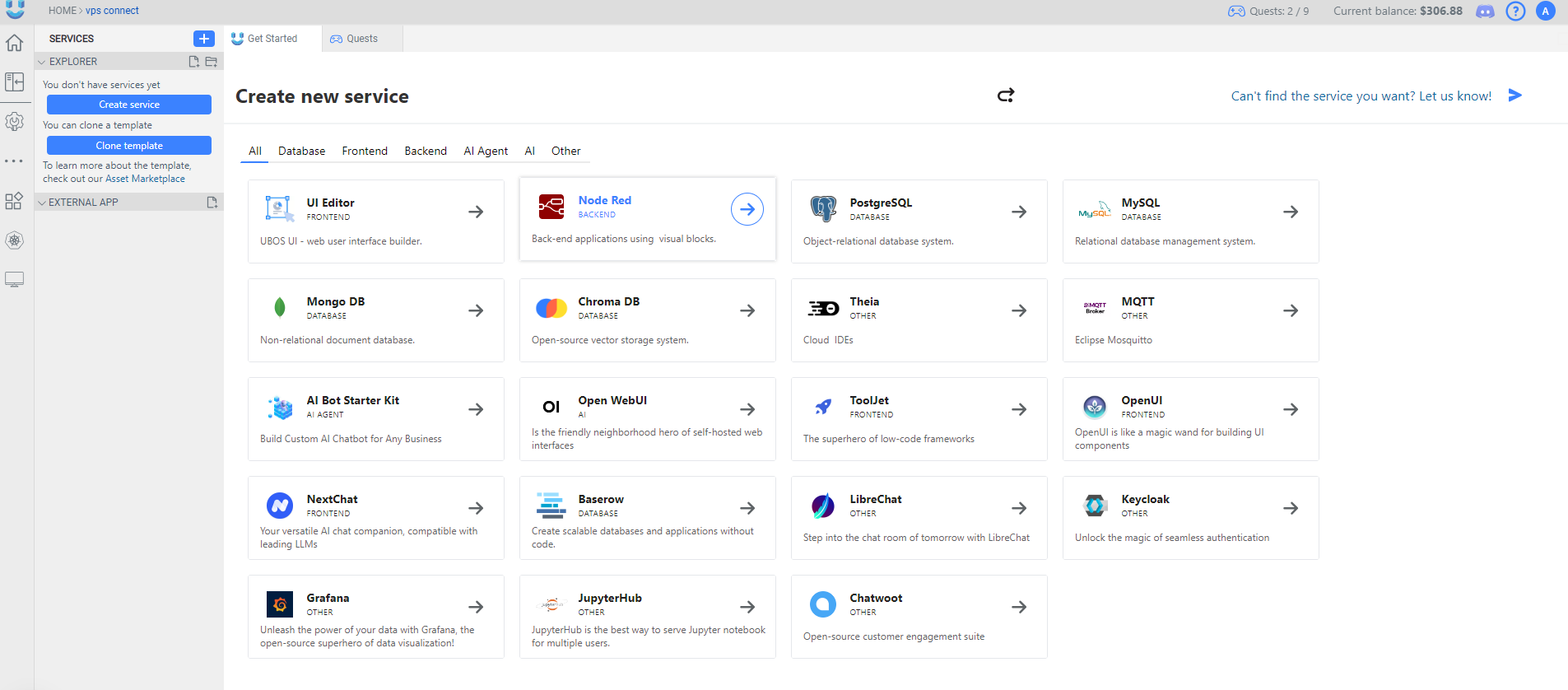Switch to the Get Started tab
This screenshot has height=690, width=1568.
[272, 39]
